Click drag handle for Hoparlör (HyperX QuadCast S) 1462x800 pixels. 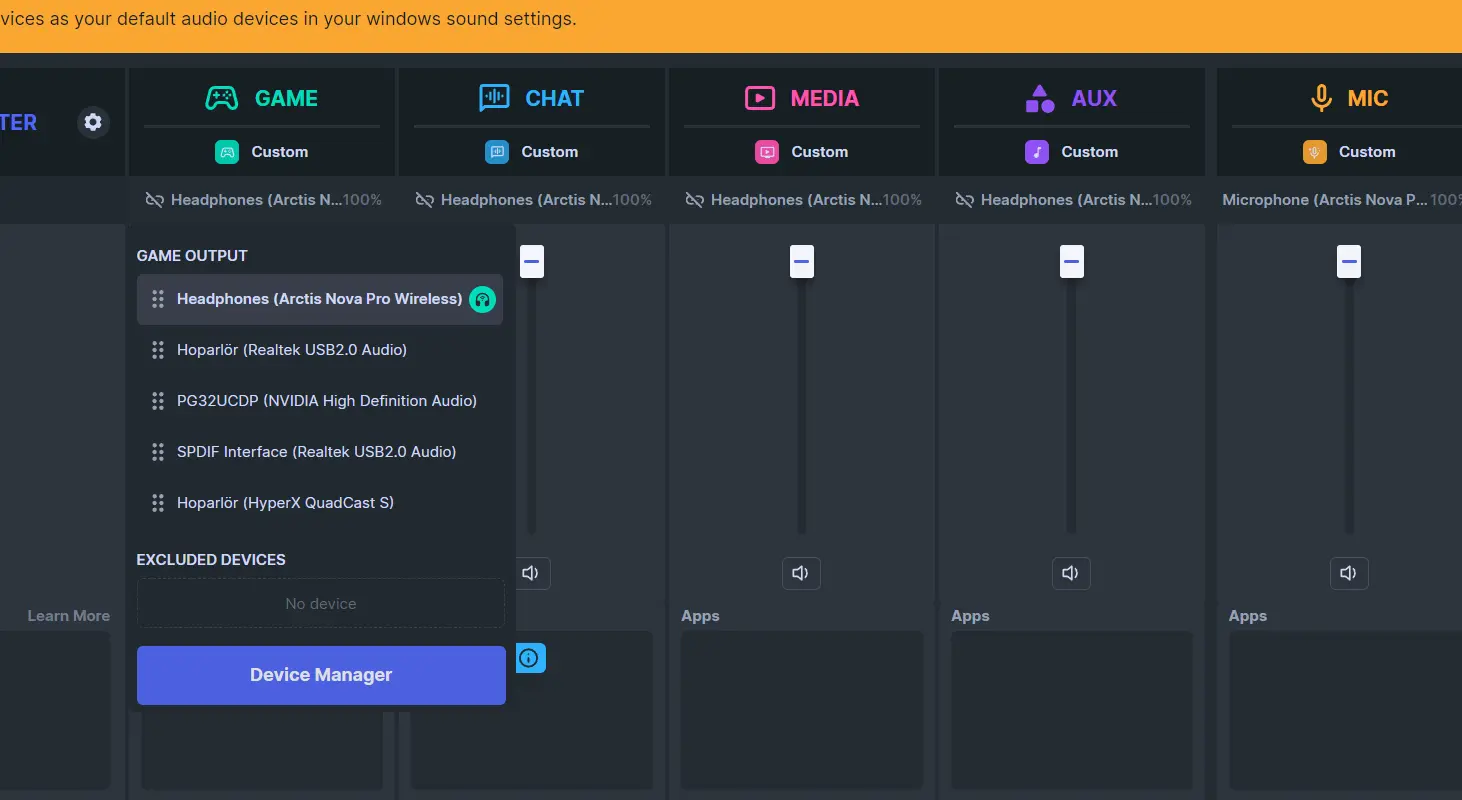158,503
